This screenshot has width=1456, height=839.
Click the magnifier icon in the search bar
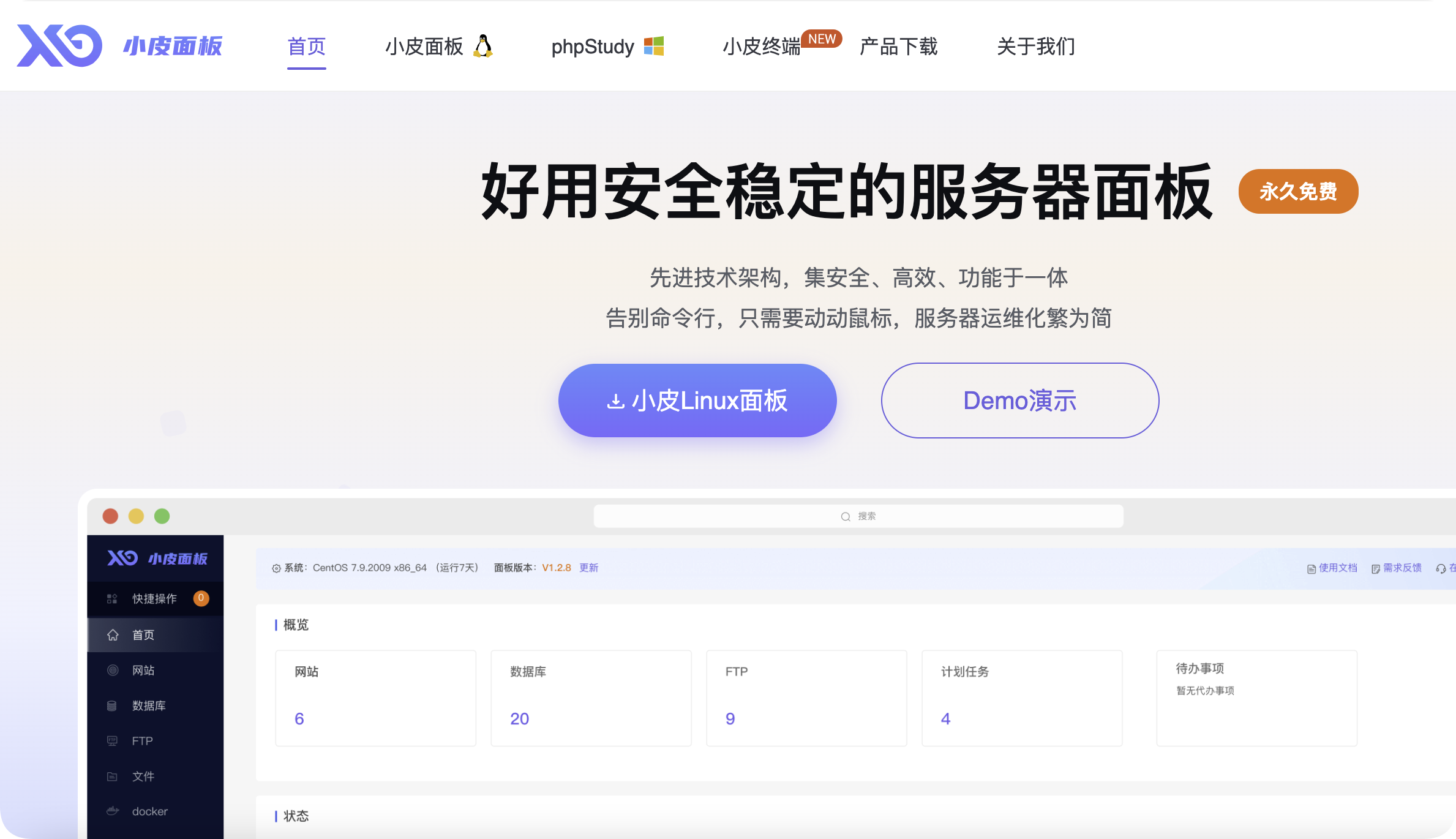point(844,516)
